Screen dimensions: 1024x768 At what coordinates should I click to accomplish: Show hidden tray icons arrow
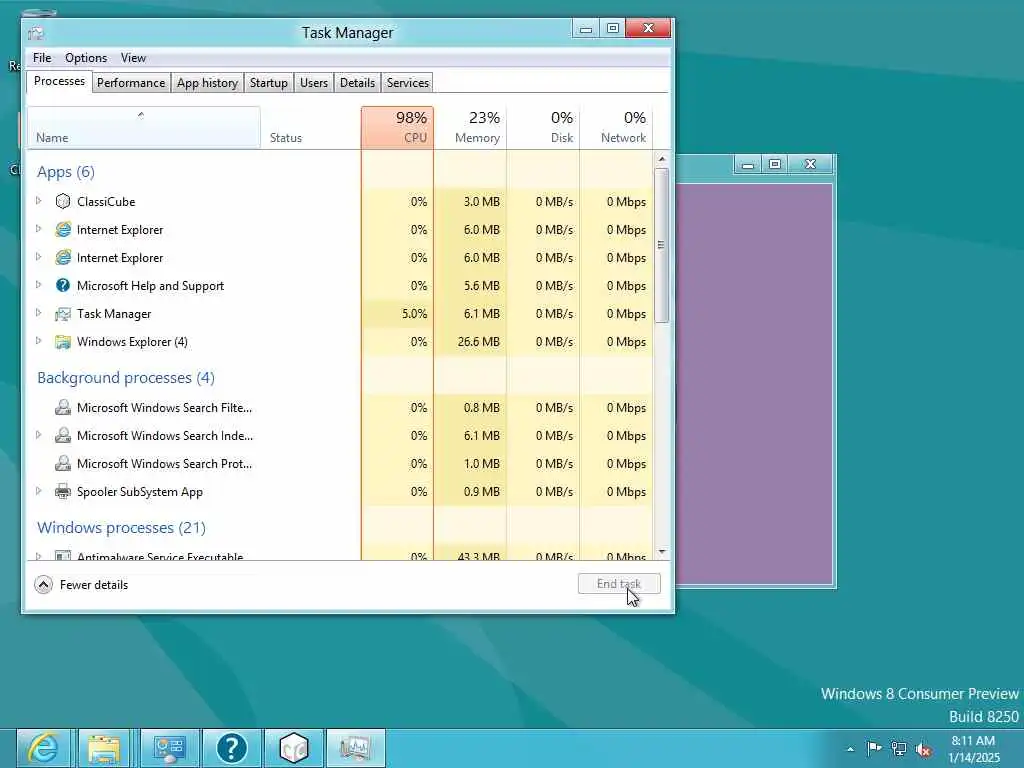click(x=850, y=749)
